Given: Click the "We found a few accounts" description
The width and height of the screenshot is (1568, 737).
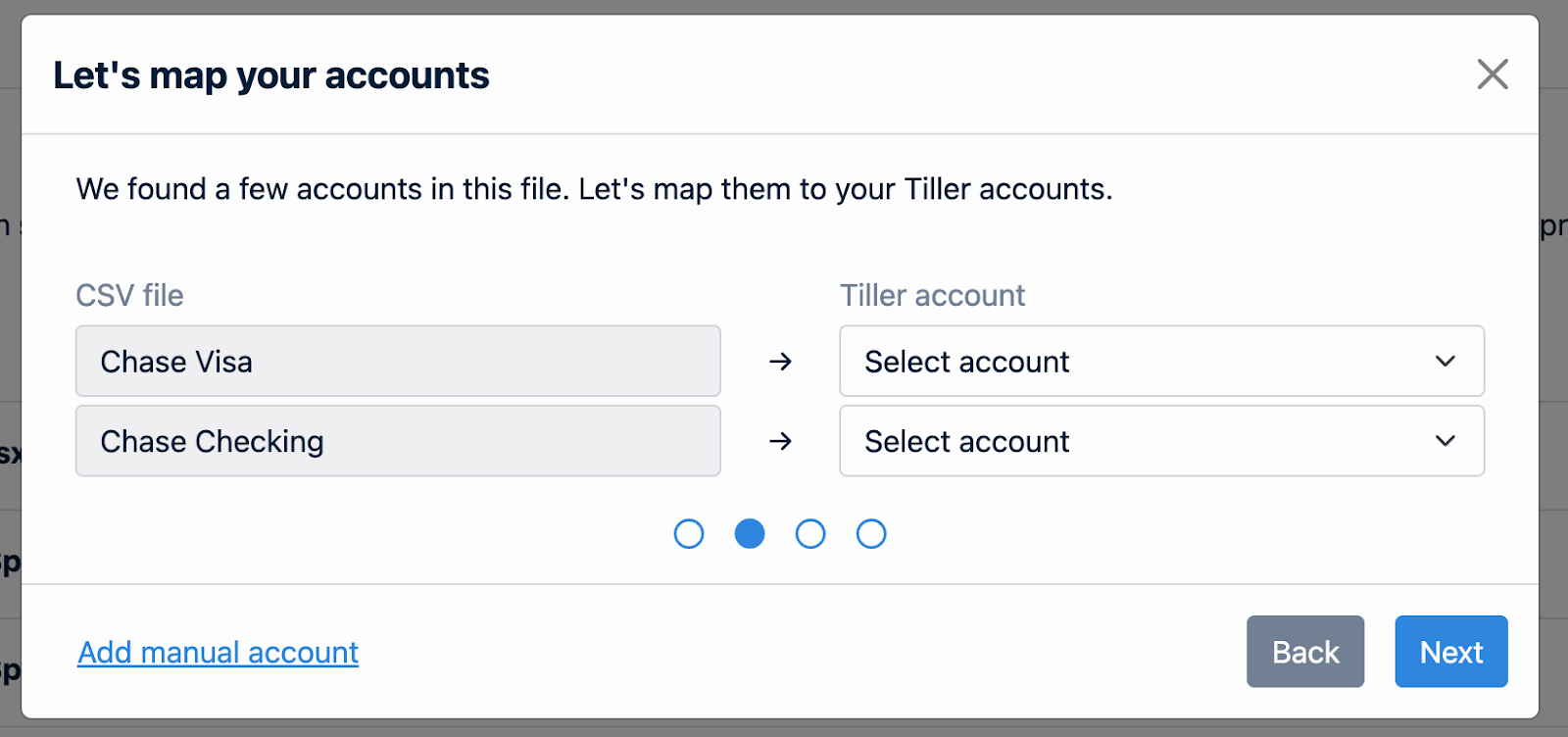Looking at the screenshot, I should tap(594, 189).
